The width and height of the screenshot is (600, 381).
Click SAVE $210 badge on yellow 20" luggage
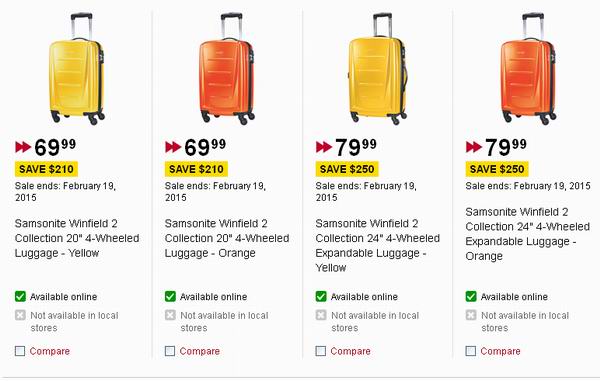[x=46, y=169]
